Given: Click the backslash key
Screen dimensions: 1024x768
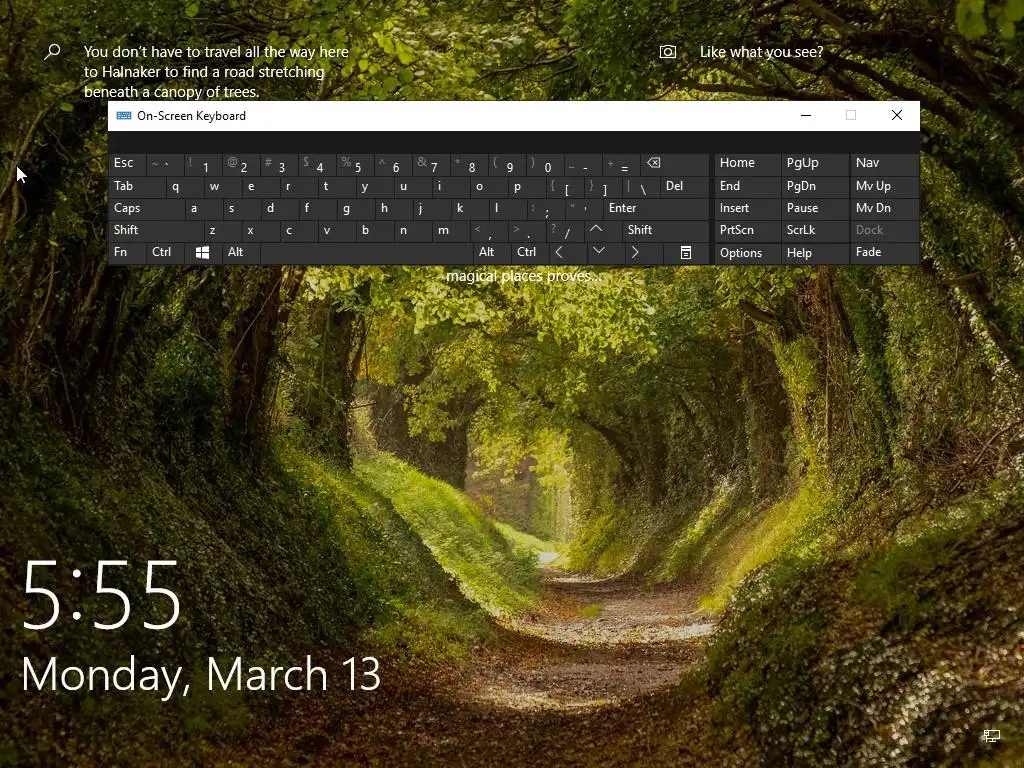Looking at the screenshot, I should pos(641,187).
